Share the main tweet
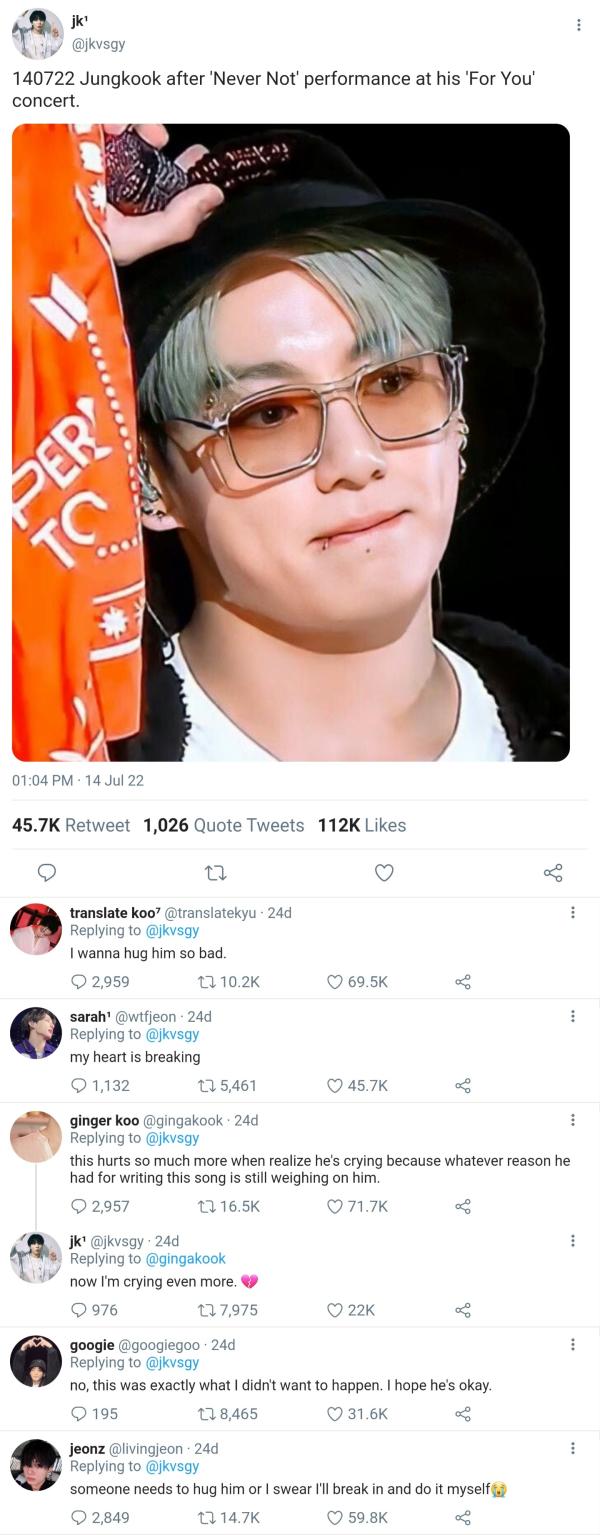 tap(553, 873)
